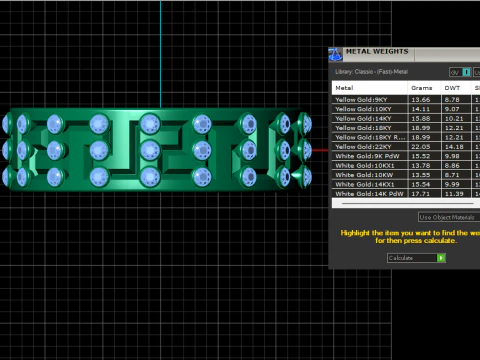
Task: Click the 15.52 grams cell
Action: pos(424,156)
